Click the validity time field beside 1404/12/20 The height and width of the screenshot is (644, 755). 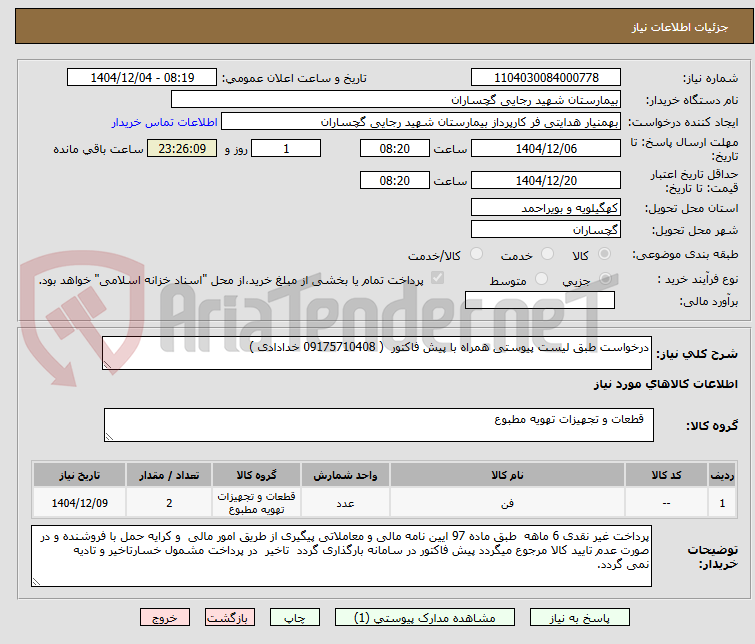394,181
